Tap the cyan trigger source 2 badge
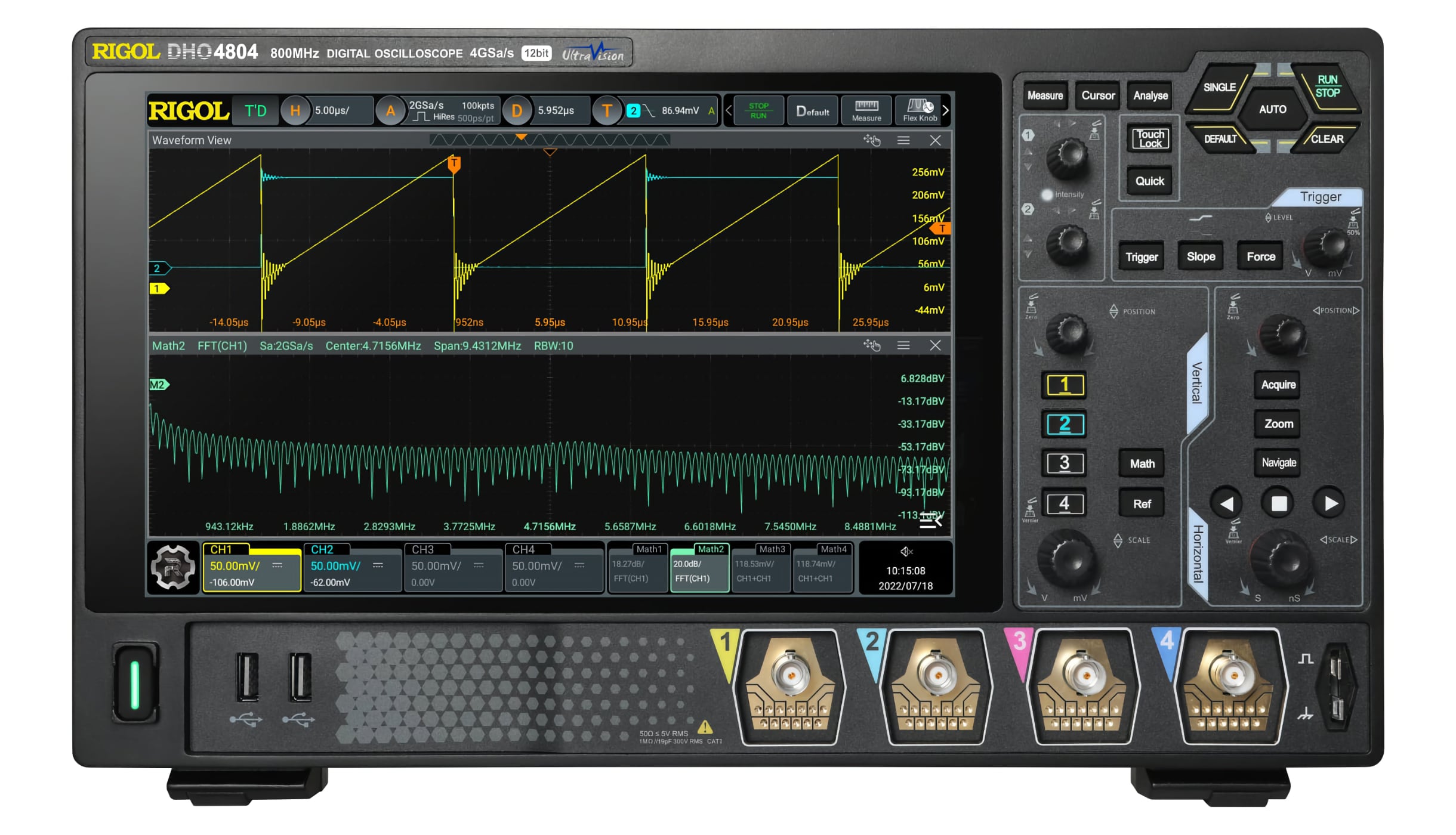This screenshot has height=835, width=1456. click(x=633, y=111)
